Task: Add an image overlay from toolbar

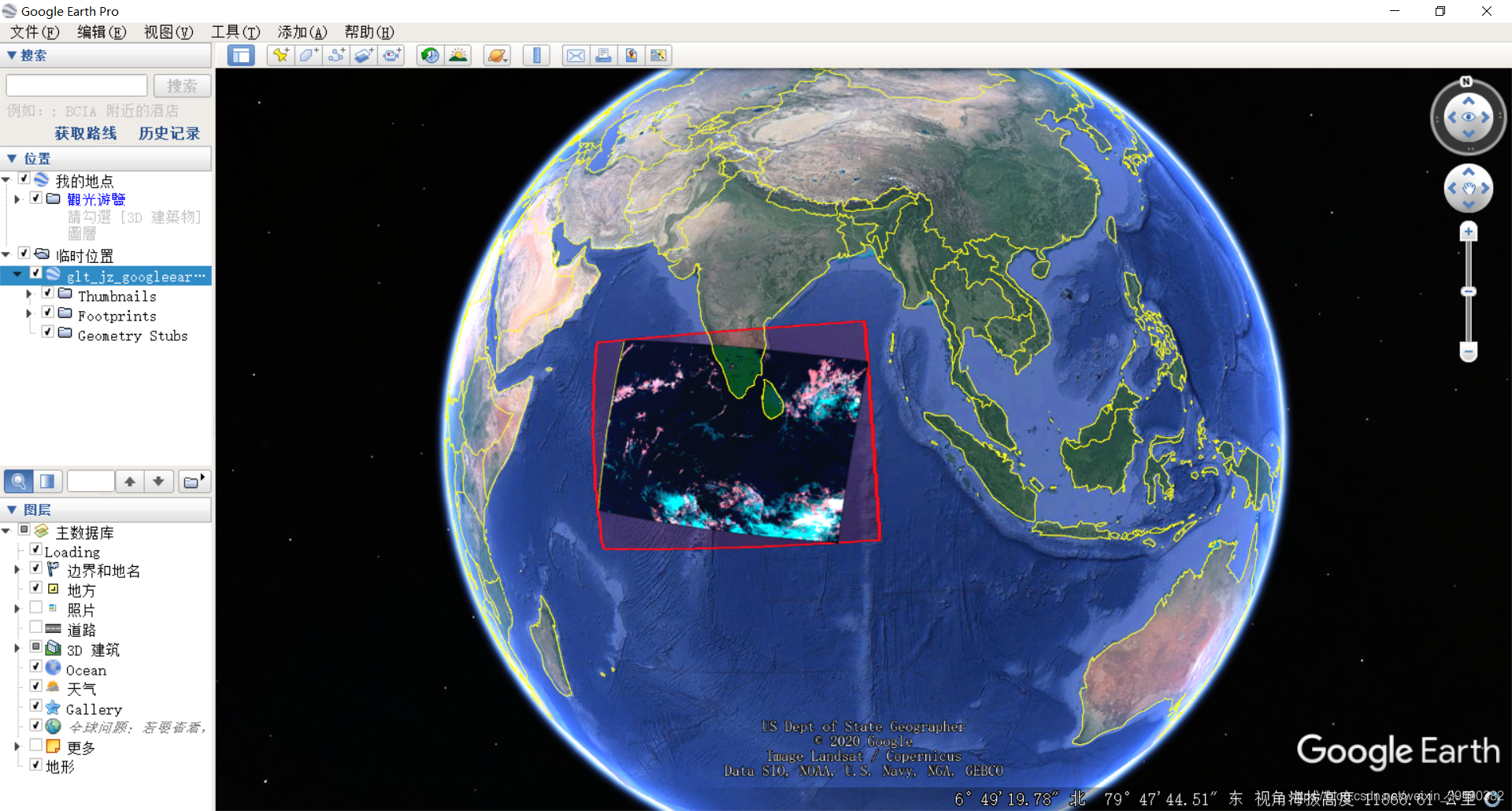Action: click(x=364, y=55)
